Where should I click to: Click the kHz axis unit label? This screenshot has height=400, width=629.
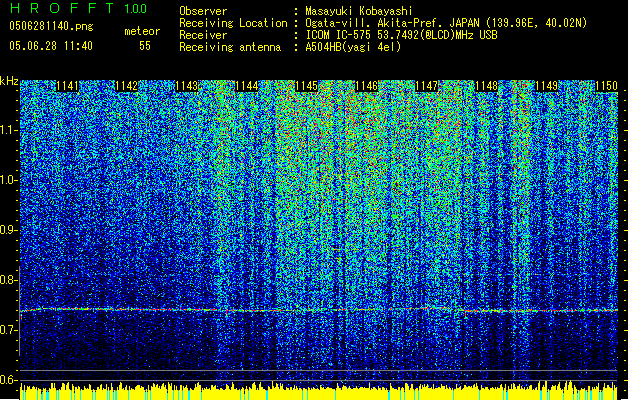pos(9,81)
